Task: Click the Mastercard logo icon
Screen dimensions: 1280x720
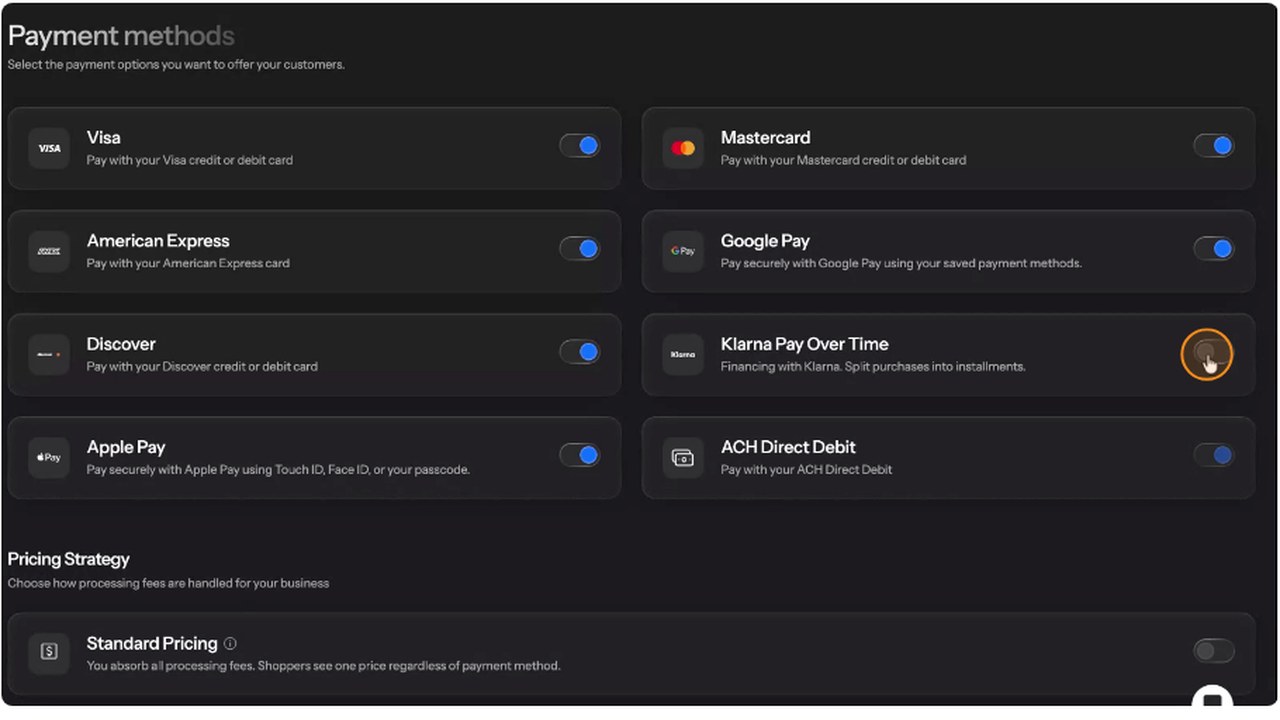Action: [x=683, y=148]
